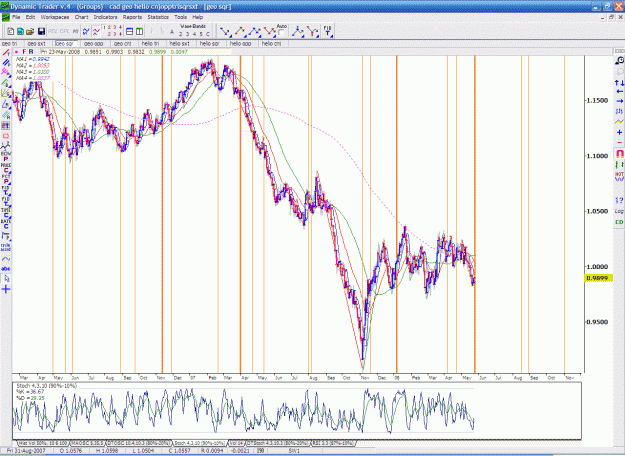This screenshot has width=625, height=456.
Task: Select the magenta pitchfork tool
Action: pyautogui.click(x=6, y=72)
